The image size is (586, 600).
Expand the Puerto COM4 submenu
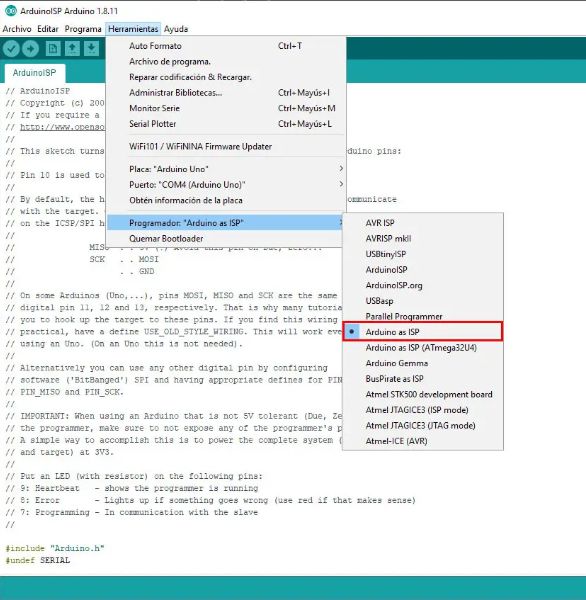(226, 184)
